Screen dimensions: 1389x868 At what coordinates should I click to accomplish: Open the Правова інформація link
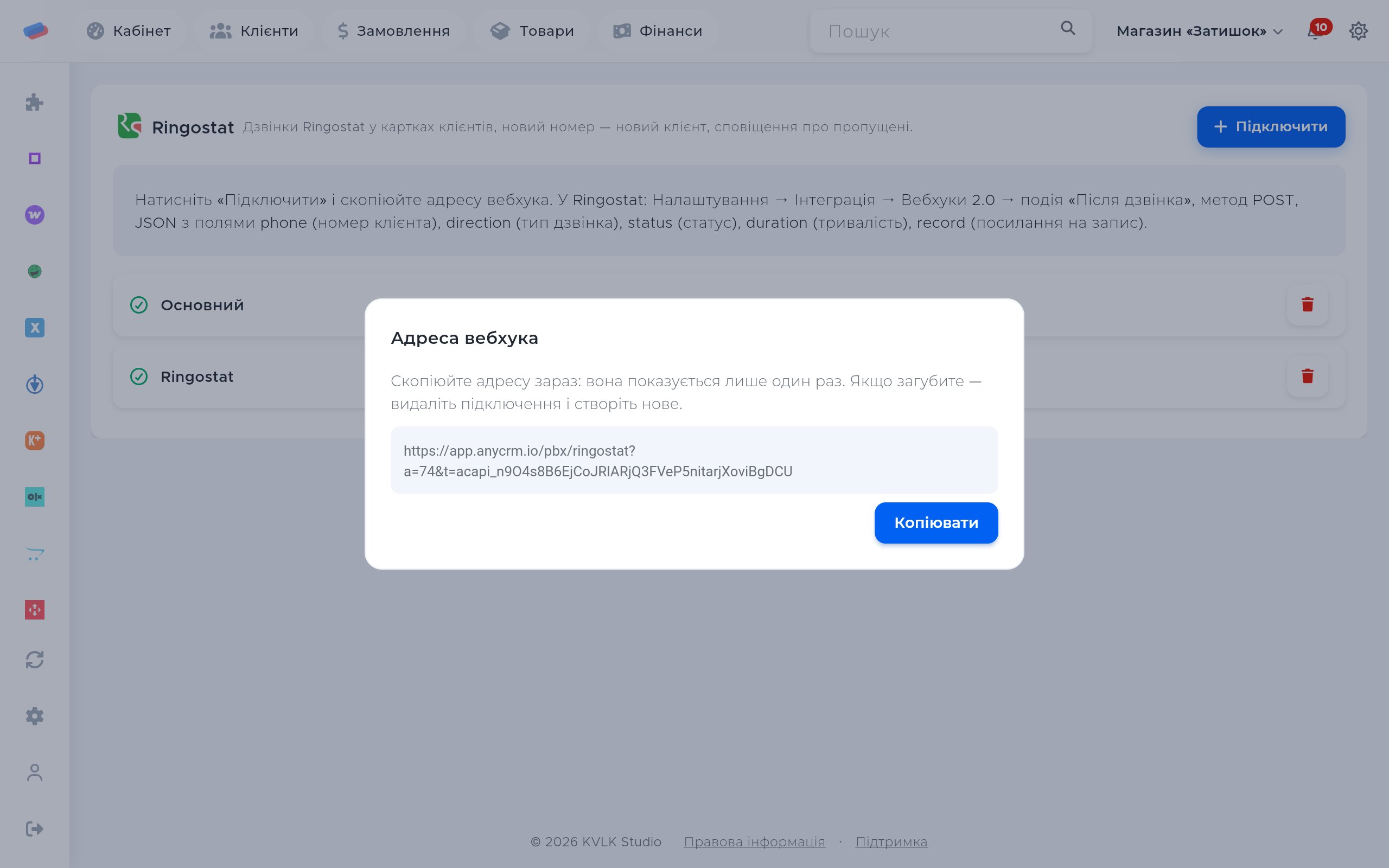[x=754, y=841]
